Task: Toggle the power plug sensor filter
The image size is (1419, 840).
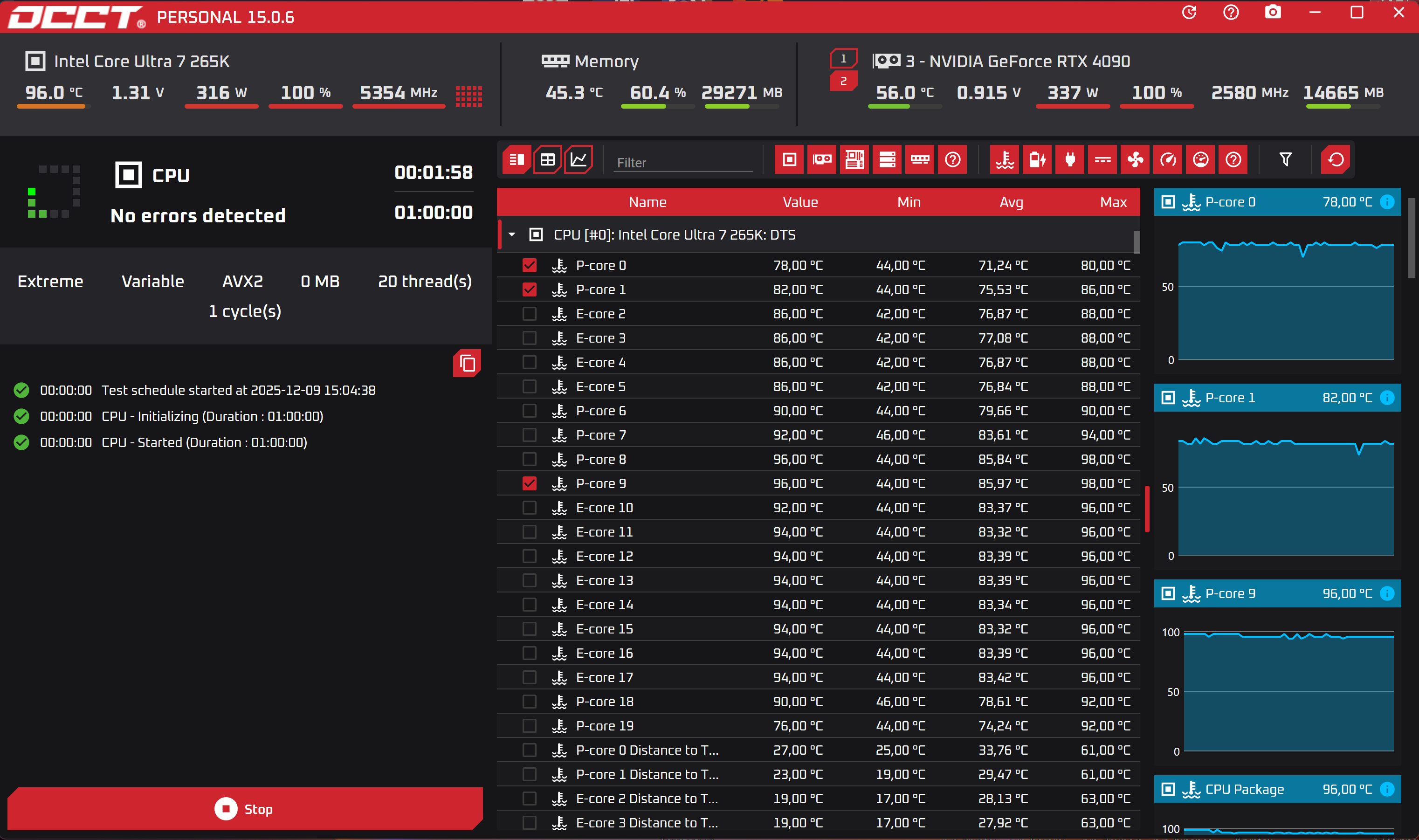Action: (1070, 159)
